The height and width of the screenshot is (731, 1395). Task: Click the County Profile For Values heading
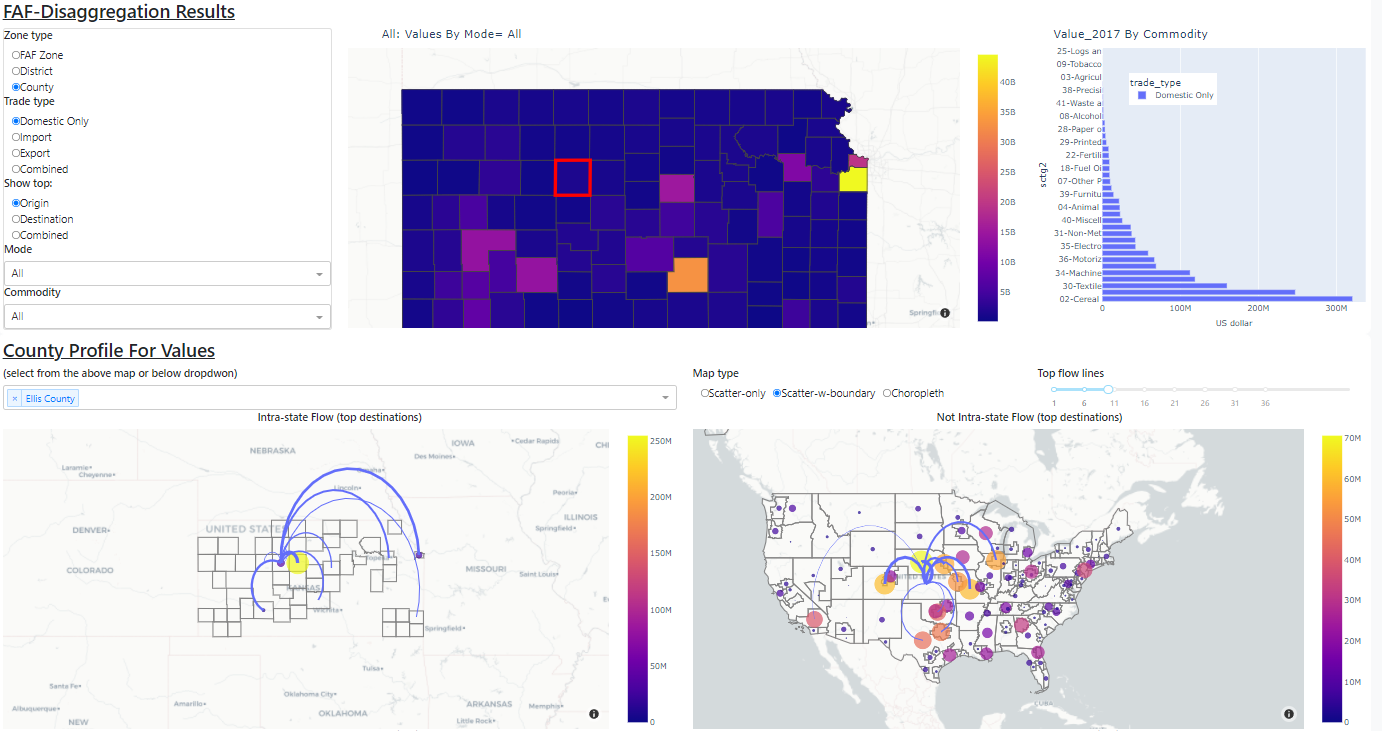point(109,350)
